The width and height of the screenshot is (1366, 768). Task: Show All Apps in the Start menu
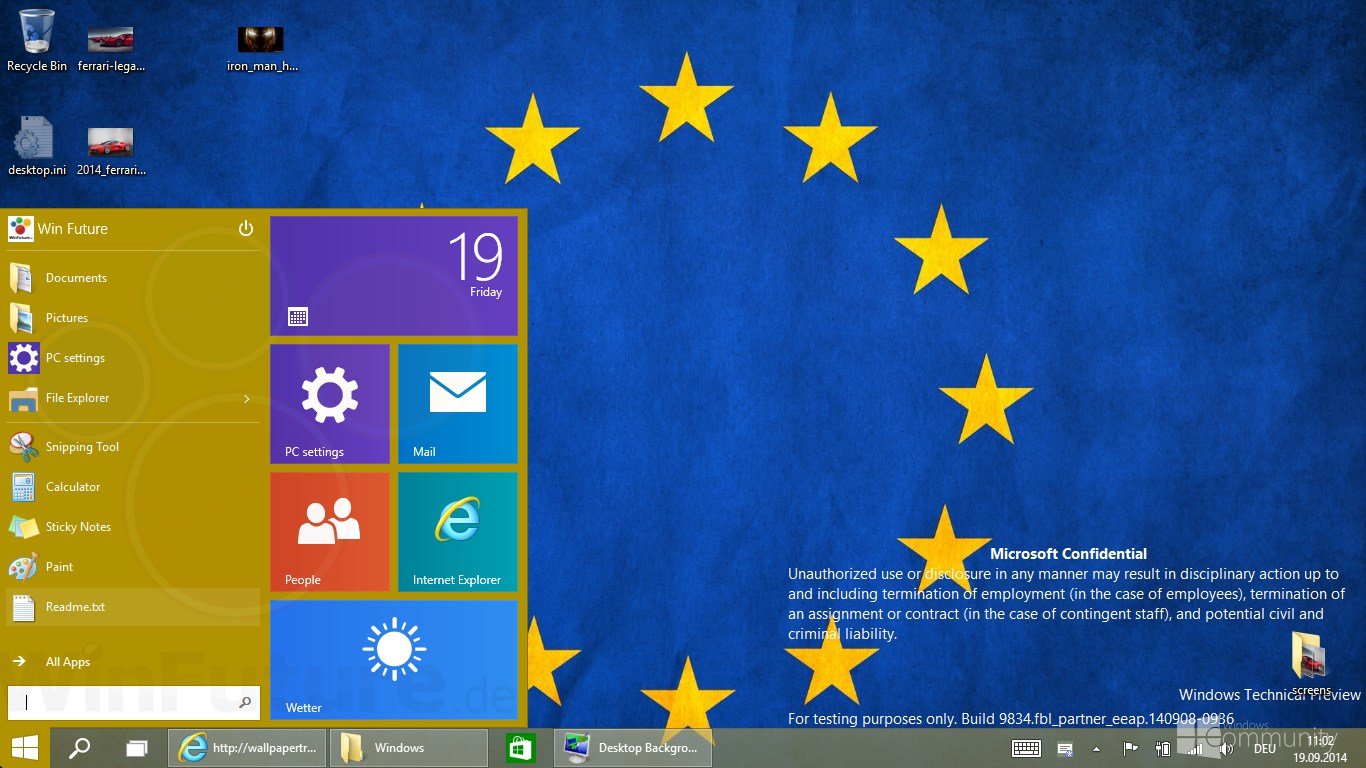pos(133,662)
